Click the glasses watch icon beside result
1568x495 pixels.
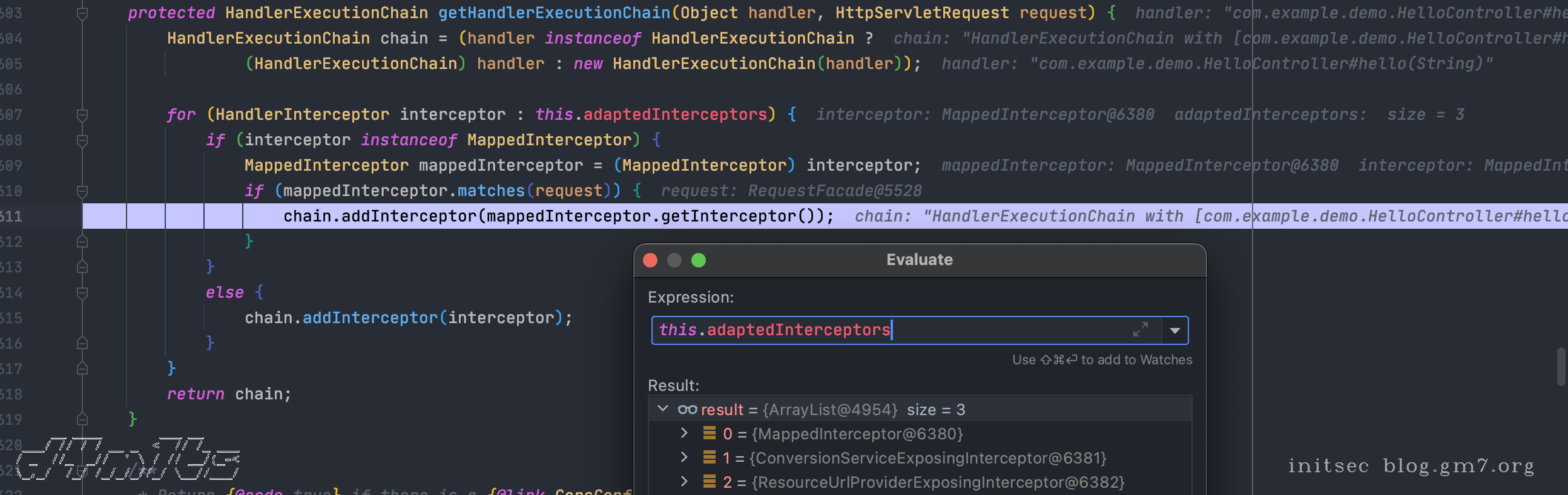687,410
